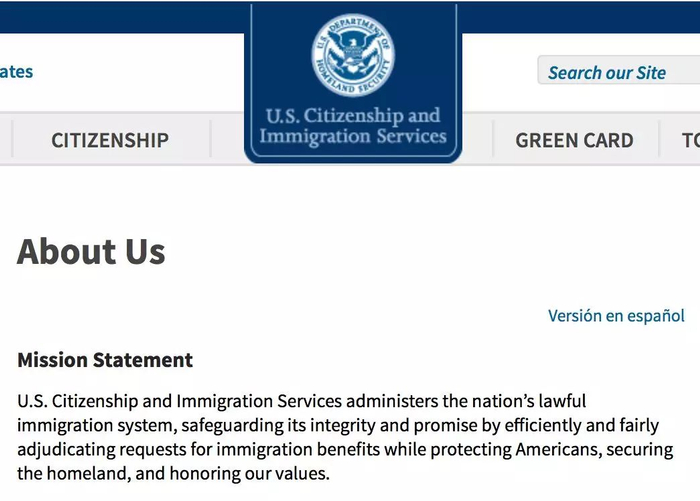
Task: Open the CITIZENSHIP navigation menu
Action: tap(110, 140)
